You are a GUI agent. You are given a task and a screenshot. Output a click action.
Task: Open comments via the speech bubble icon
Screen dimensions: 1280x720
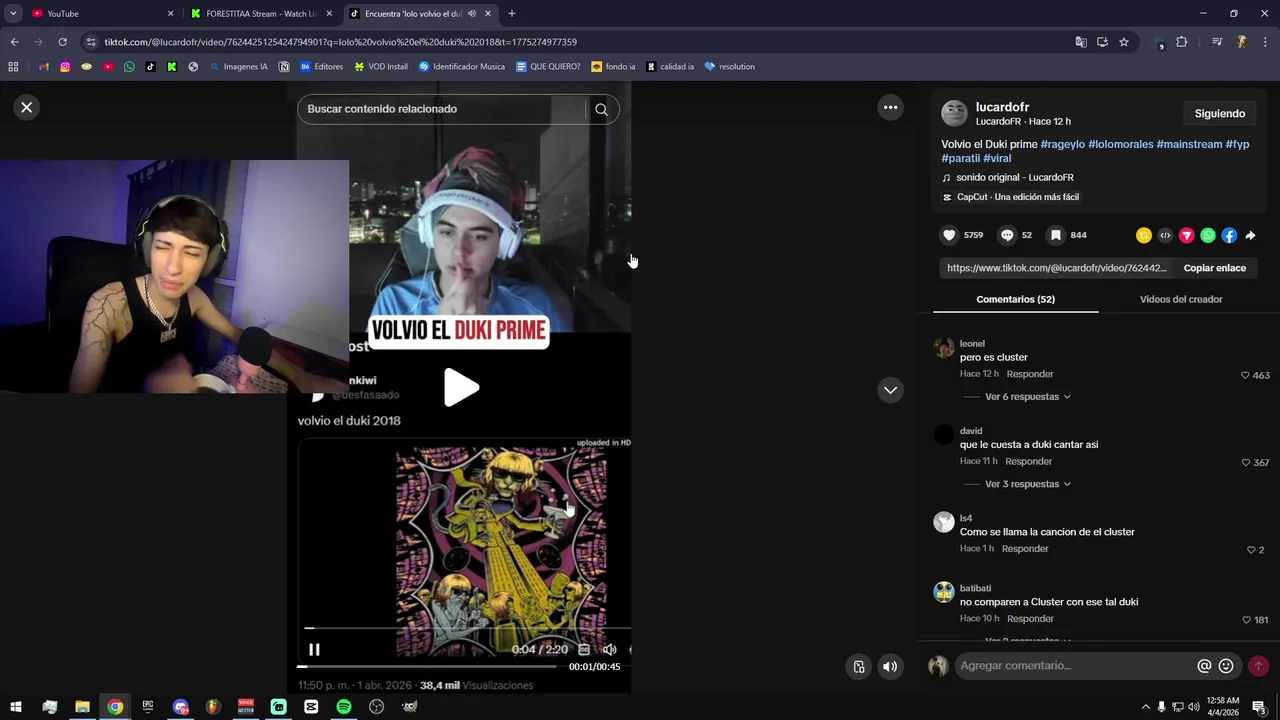pyautogui.click(x=1007, y=235)
